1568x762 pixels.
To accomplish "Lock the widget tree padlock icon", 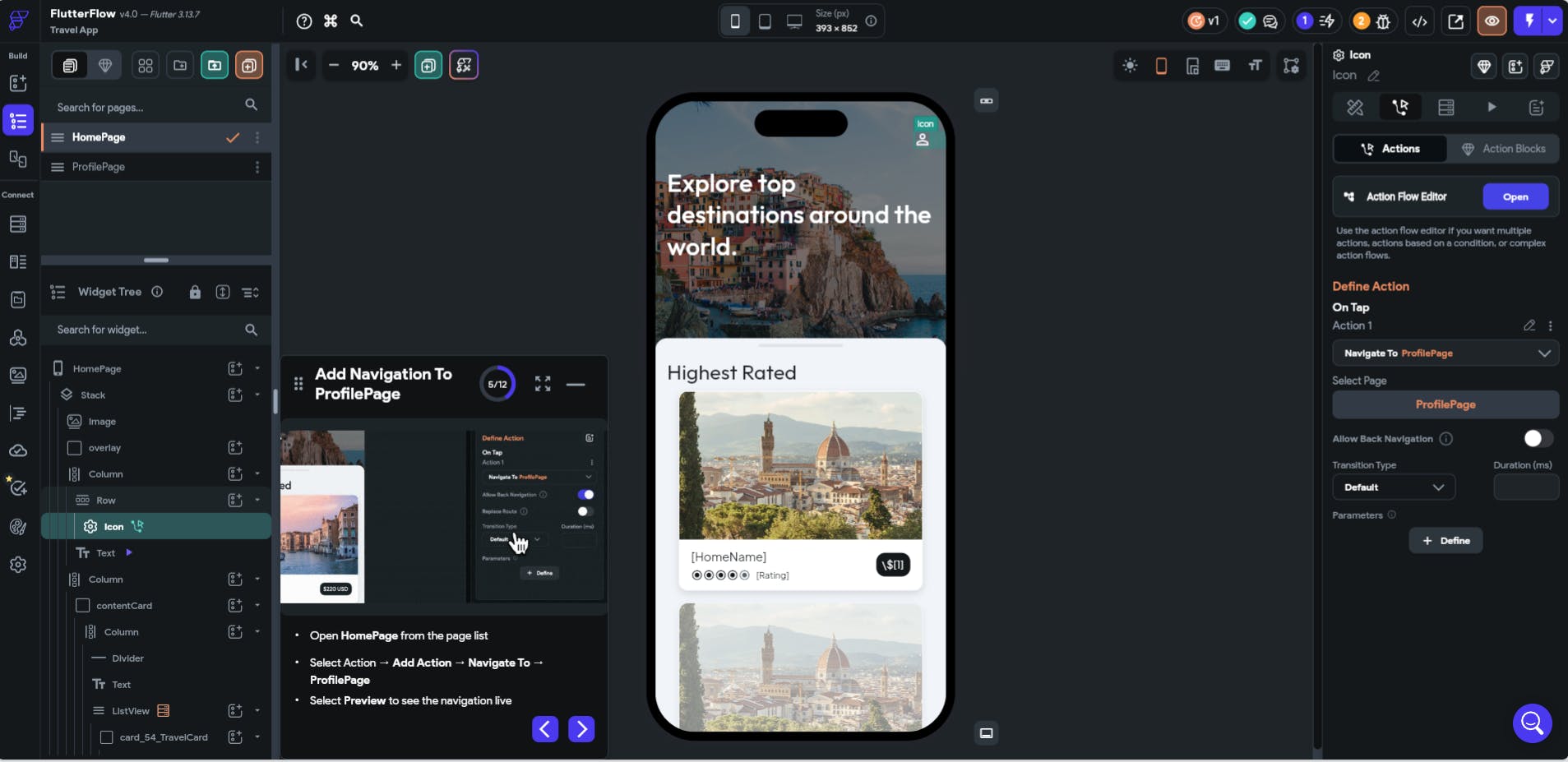I will pyautogui.click(x=195, y=292).
